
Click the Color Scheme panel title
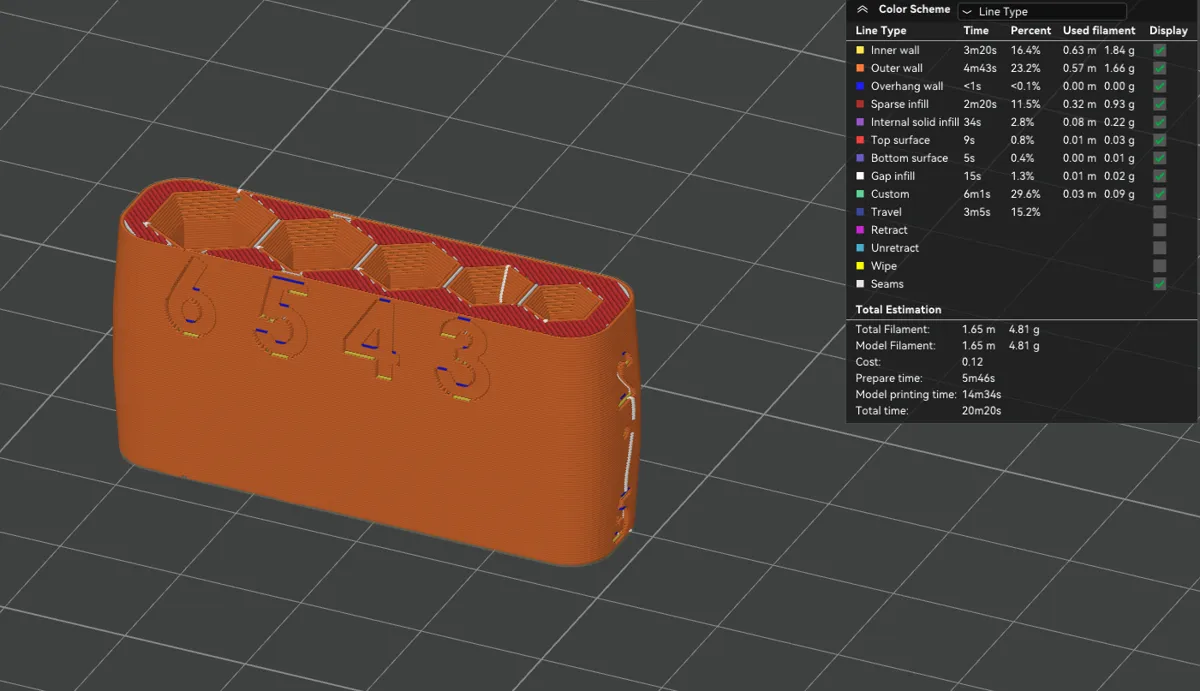click(x=914, y=10)
